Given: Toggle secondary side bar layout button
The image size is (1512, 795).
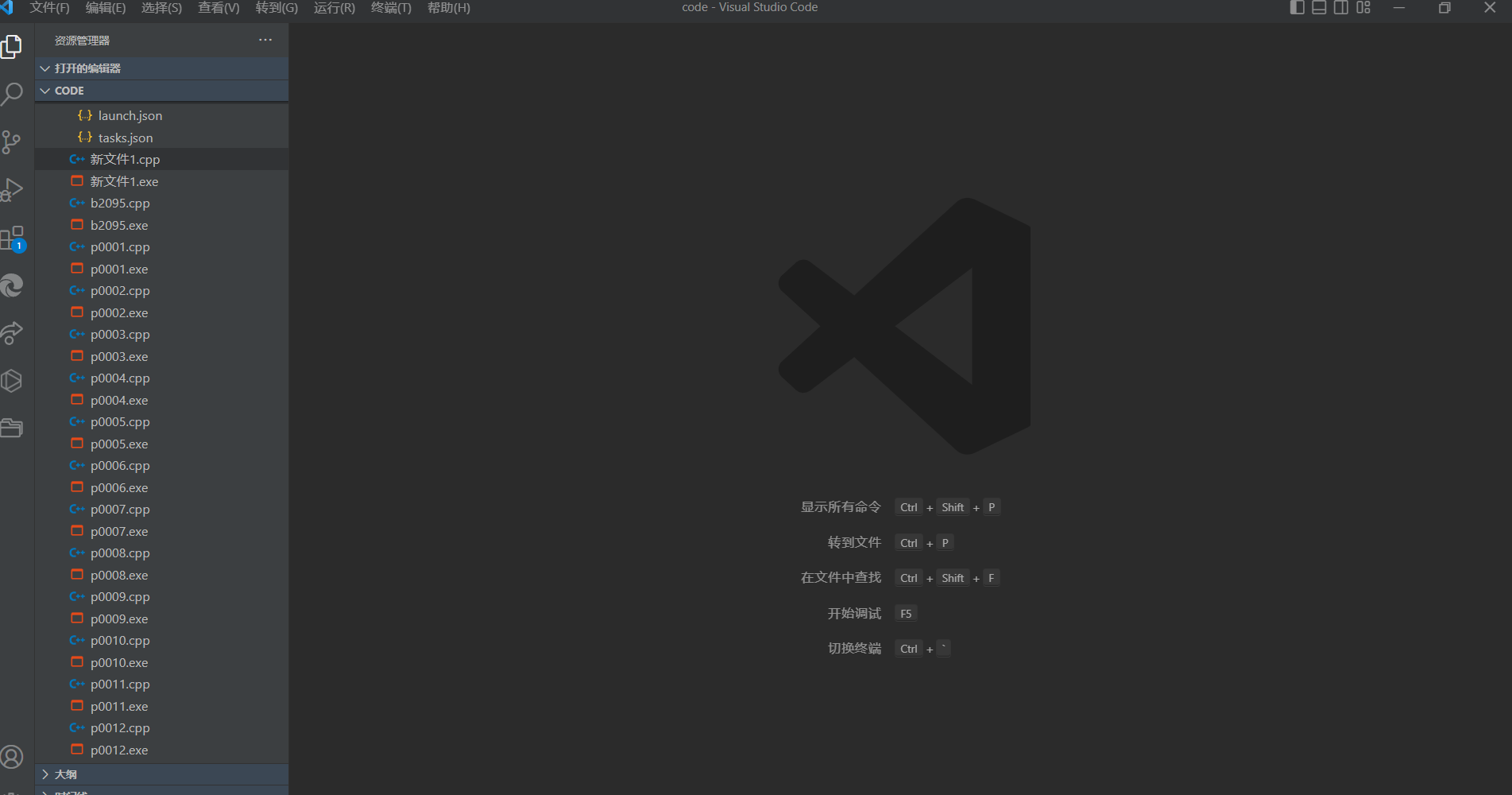Looking at the screenshot, I should pos(1341,7).
